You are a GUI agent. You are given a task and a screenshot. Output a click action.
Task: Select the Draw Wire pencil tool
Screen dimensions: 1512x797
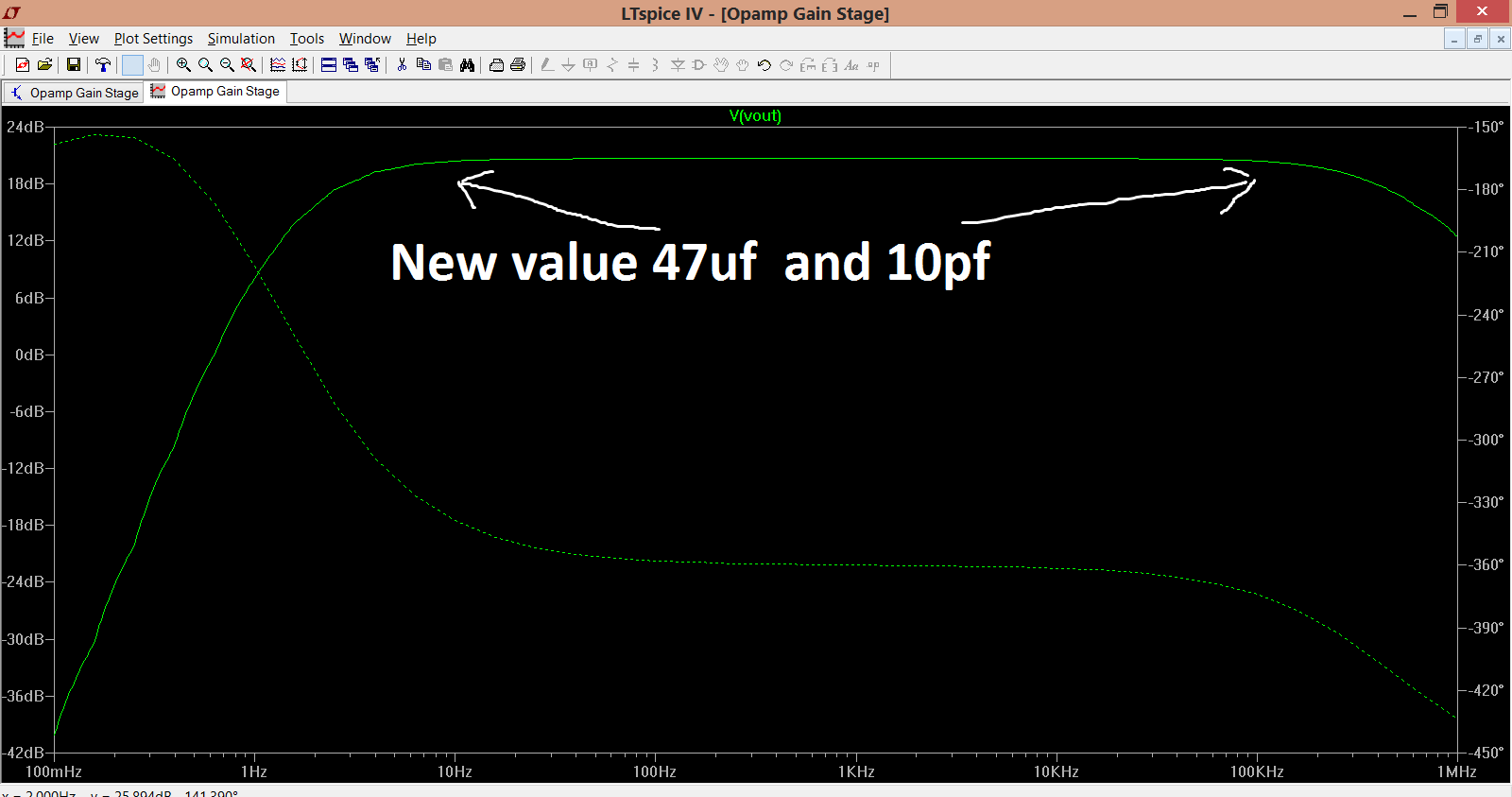click(x=546, y=64)
